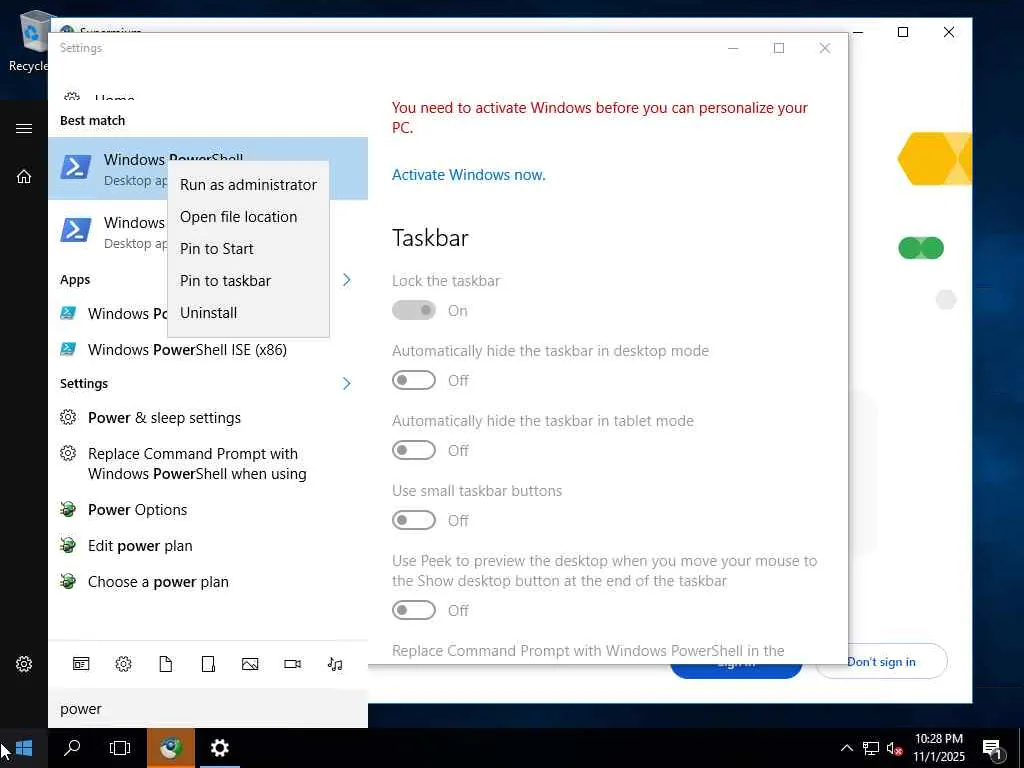
Task: Choose Open file location
Action: pyautogui.click(x=248, y=217)
